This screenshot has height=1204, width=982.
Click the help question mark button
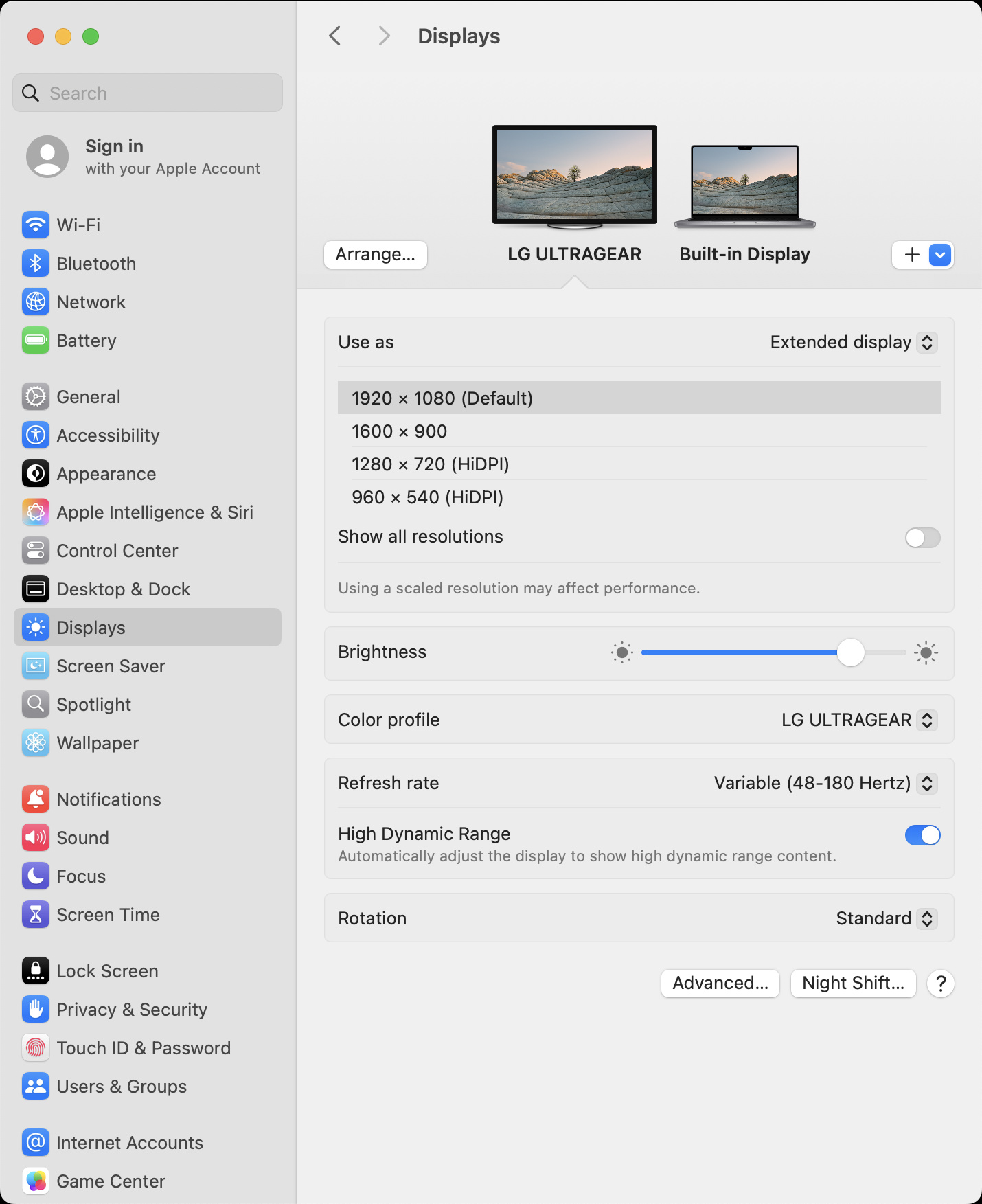(x=940, y=983)
